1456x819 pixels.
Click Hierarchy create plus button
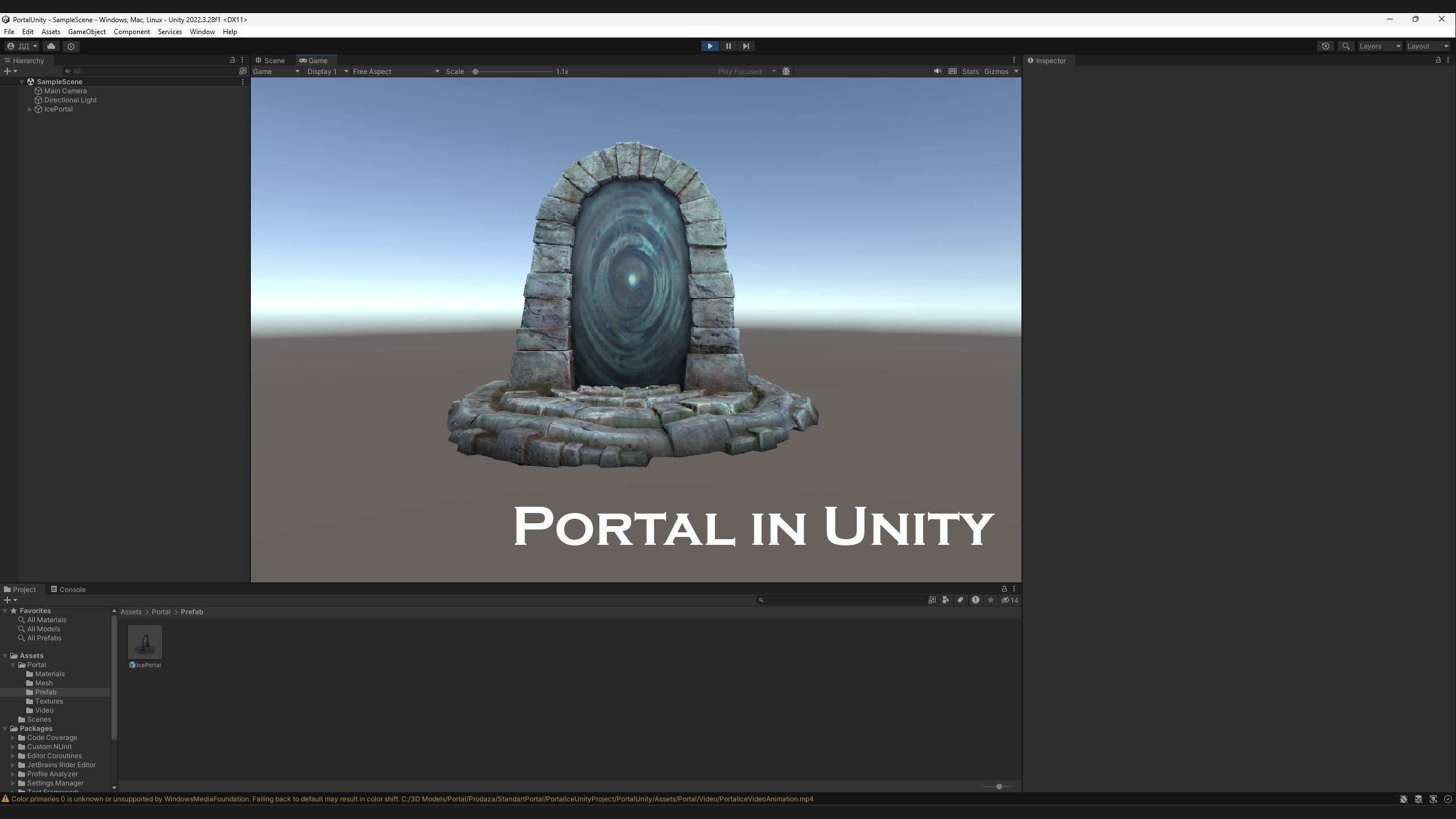pos(10,71)
